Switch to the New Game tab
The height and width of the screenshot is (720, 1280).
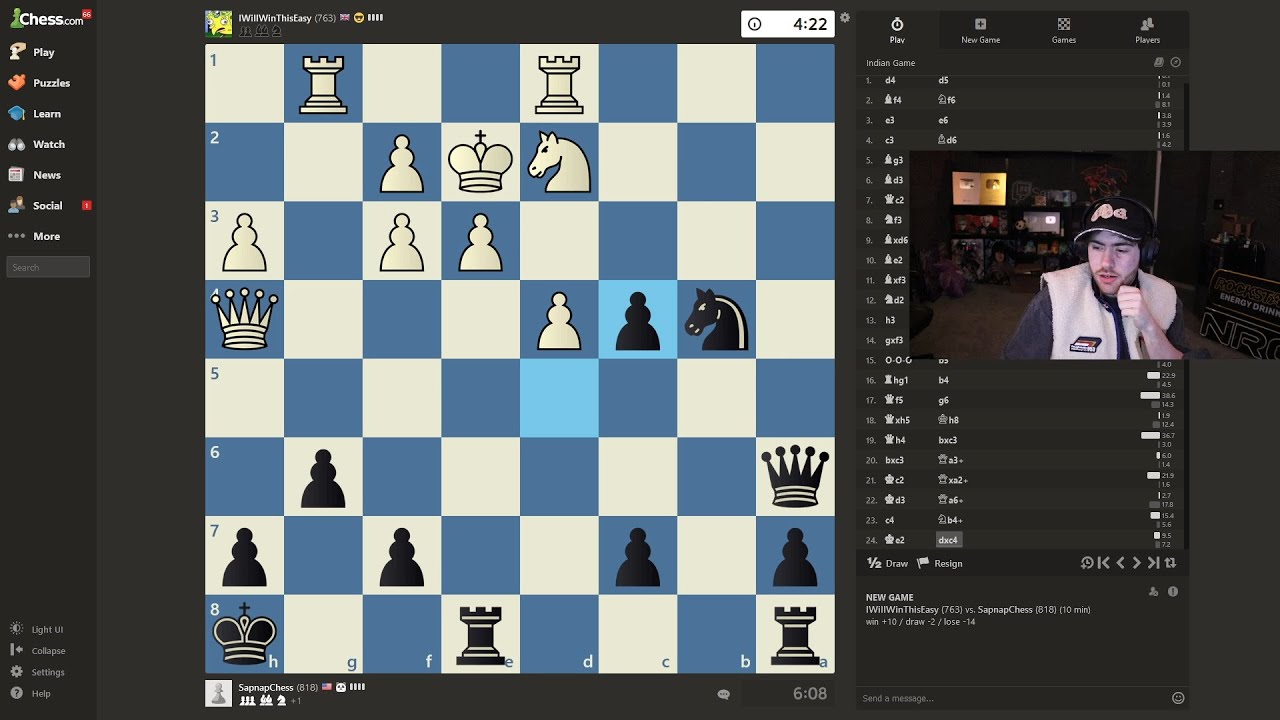980,30
